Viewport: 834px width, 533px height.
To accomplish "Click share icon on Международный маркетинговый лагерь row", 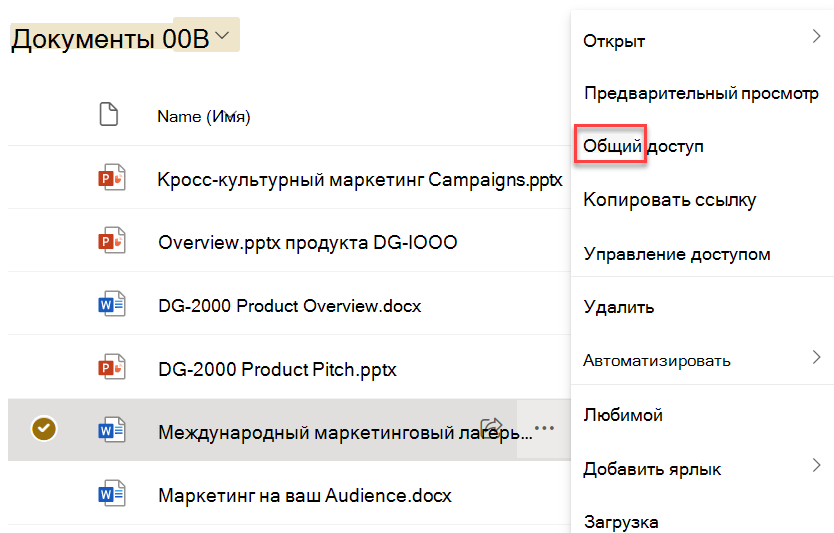I will pos(491,426).
